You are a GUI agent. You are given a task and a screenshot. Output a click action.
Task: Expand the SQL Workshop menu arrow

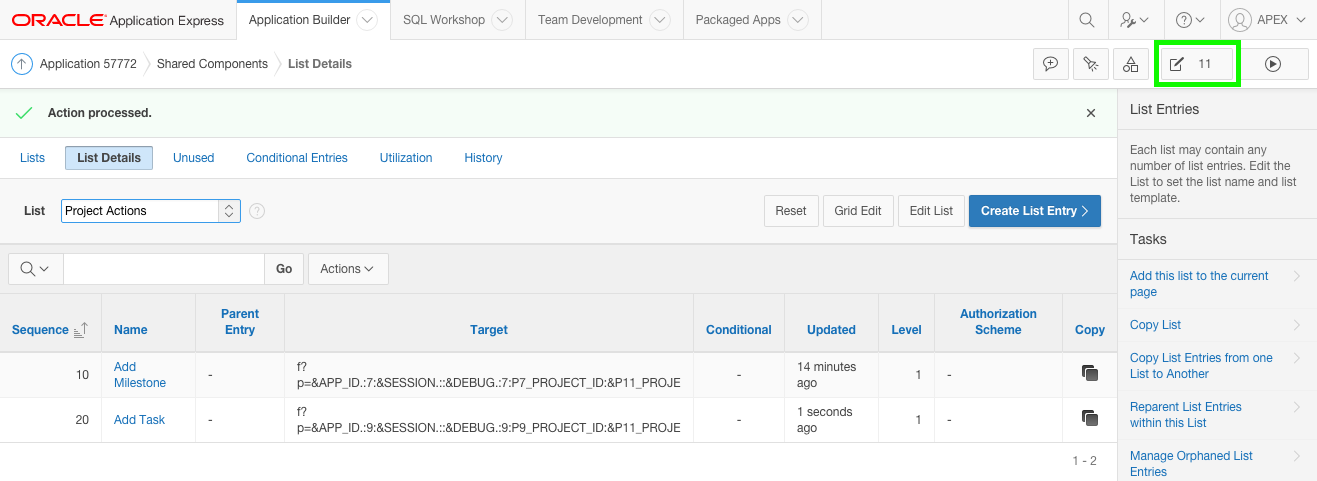pyautogui.click(x=502, y=20)
